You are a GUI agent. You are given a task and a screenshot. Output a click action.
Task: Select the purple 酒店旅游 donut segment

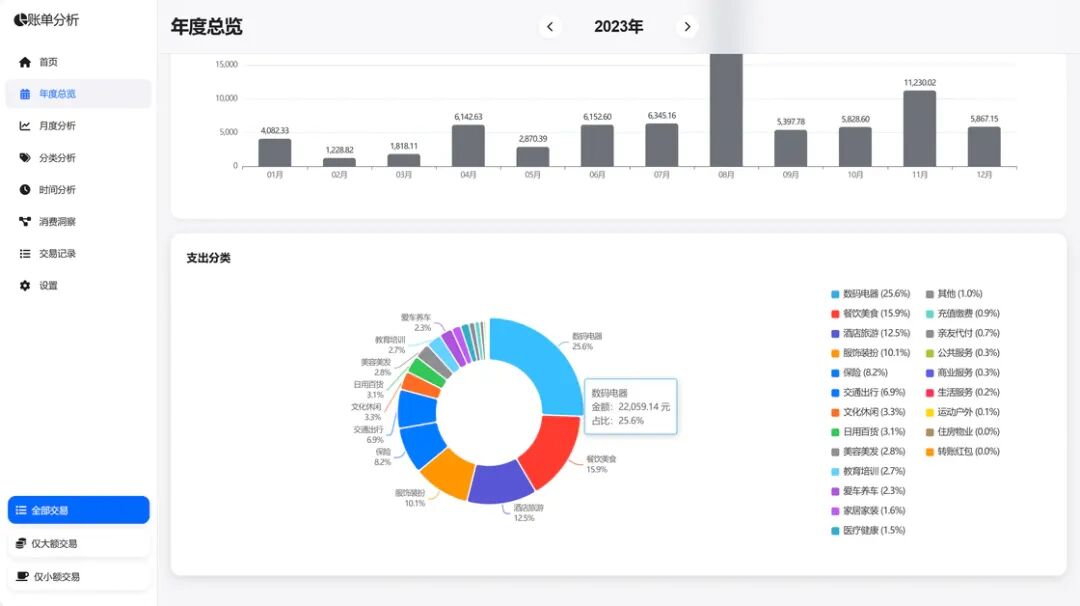[501, 482]
